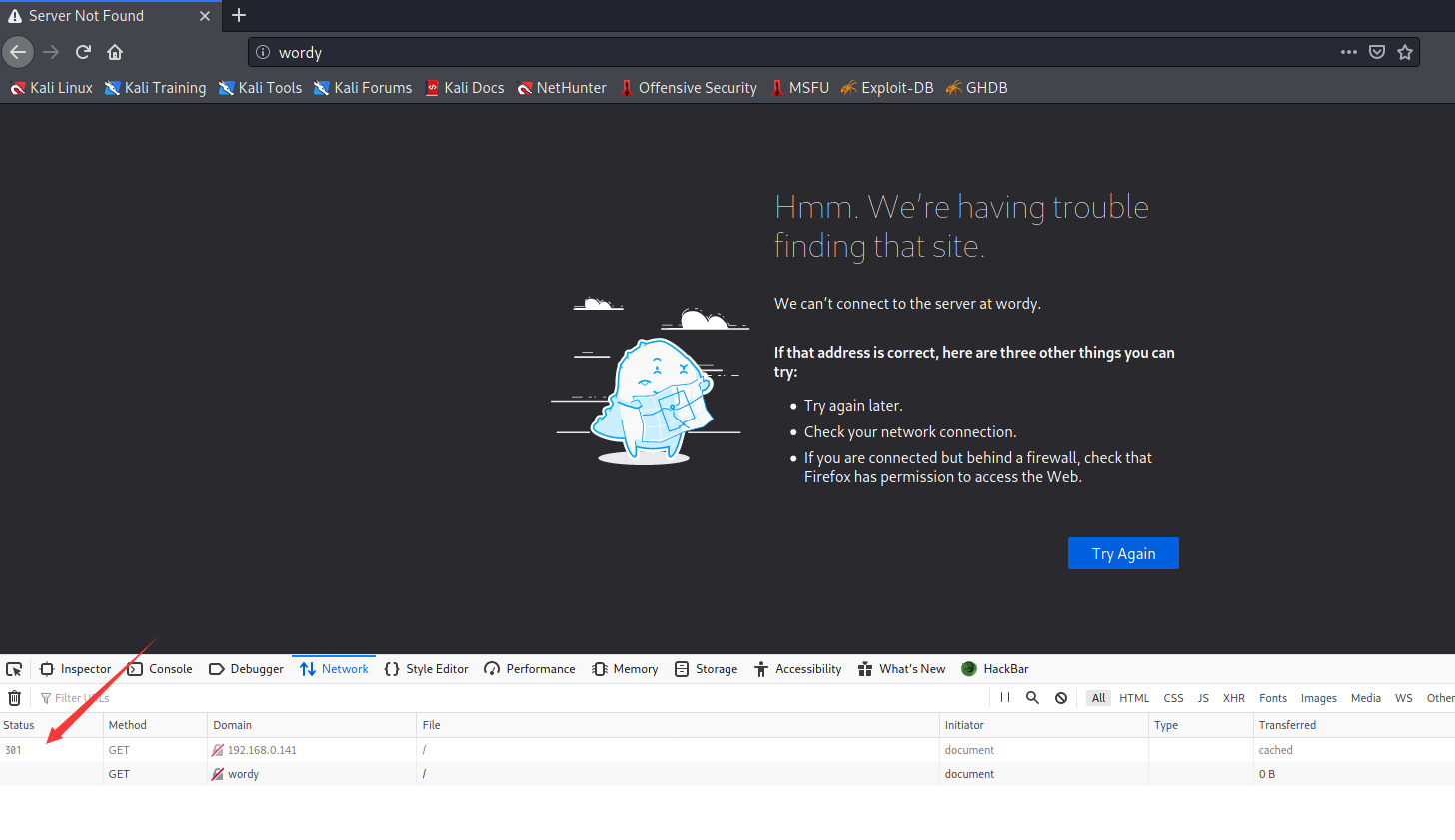The height and width of the screenshot is (840, 1455).
Task: Open the Style Editor panel
Action: point(426,669)
